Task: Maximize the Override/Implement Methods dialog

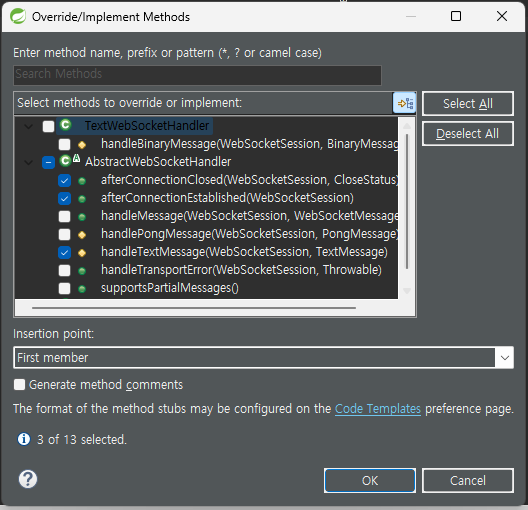Action: 456,16
